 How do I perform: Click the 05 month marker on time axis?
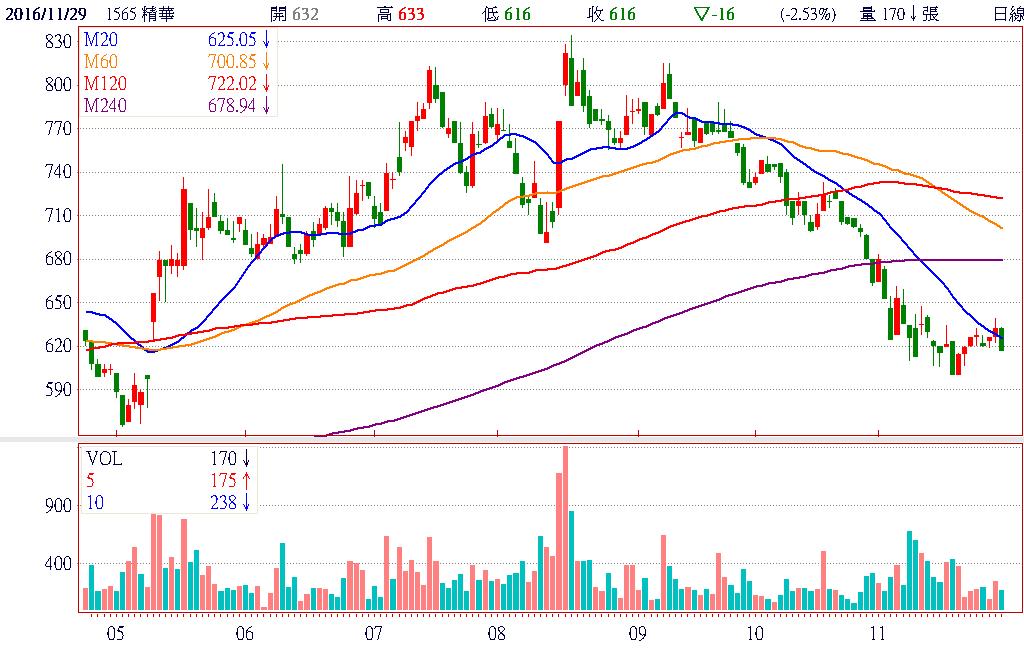tap(115, 634)
